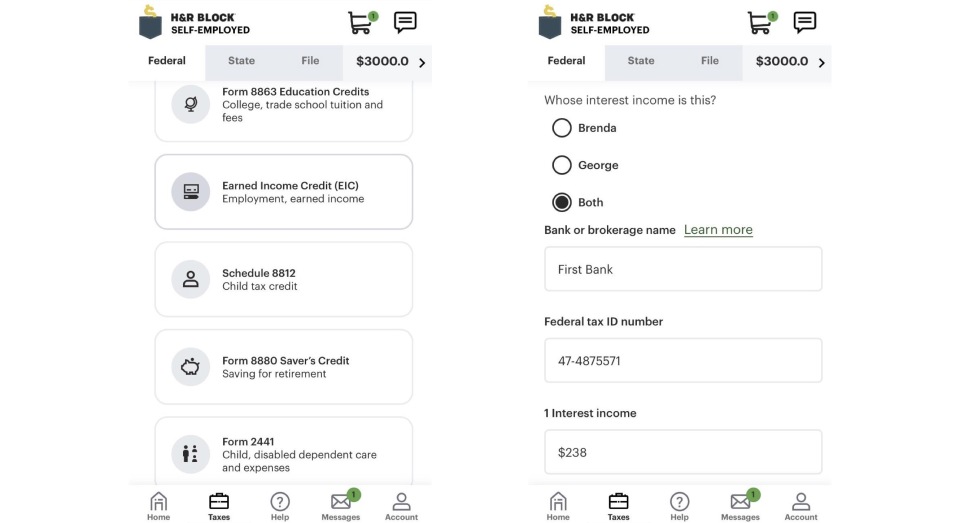The height and width of the screenshot is (523, 960).
Task: Expand the $3000.0 chevron on the left screen
Action: coord(422,62)
